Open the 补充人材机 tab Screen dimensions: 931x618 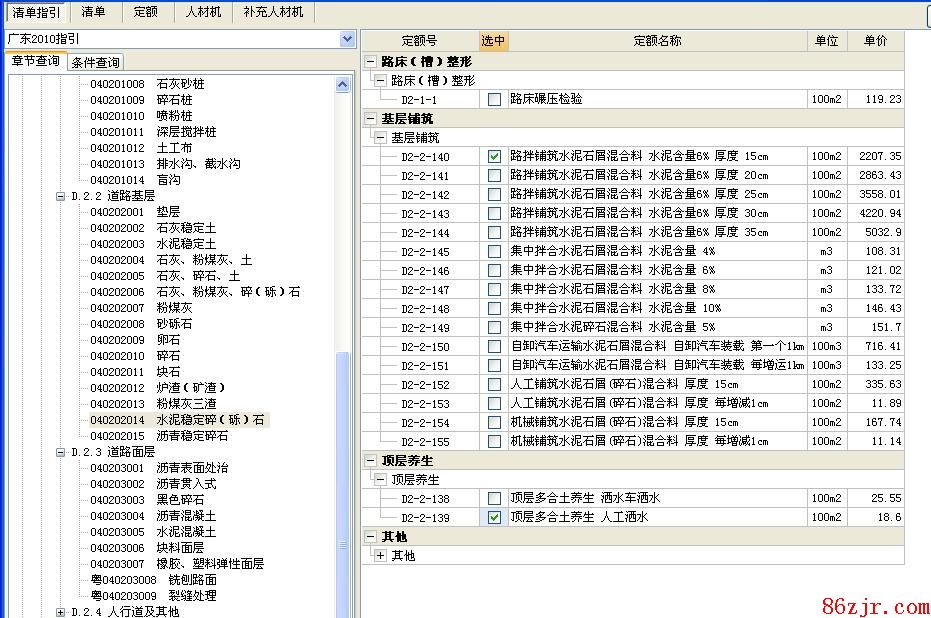pos(274,12)
